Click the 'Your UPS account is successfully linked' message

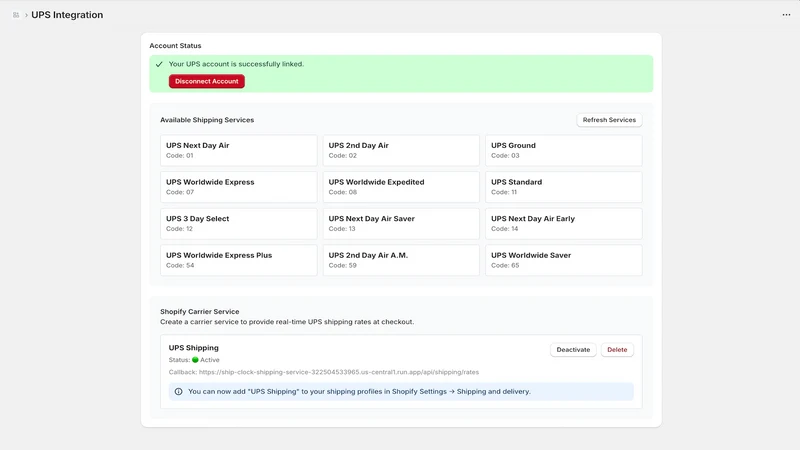pyautogui.click(x=236, y=64)
